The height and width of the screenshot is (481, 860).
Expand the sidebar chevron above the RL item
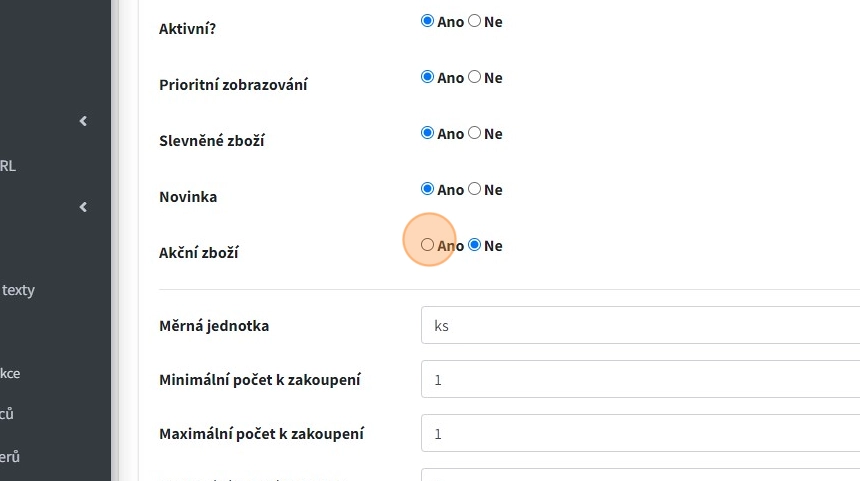pos(83,121)
